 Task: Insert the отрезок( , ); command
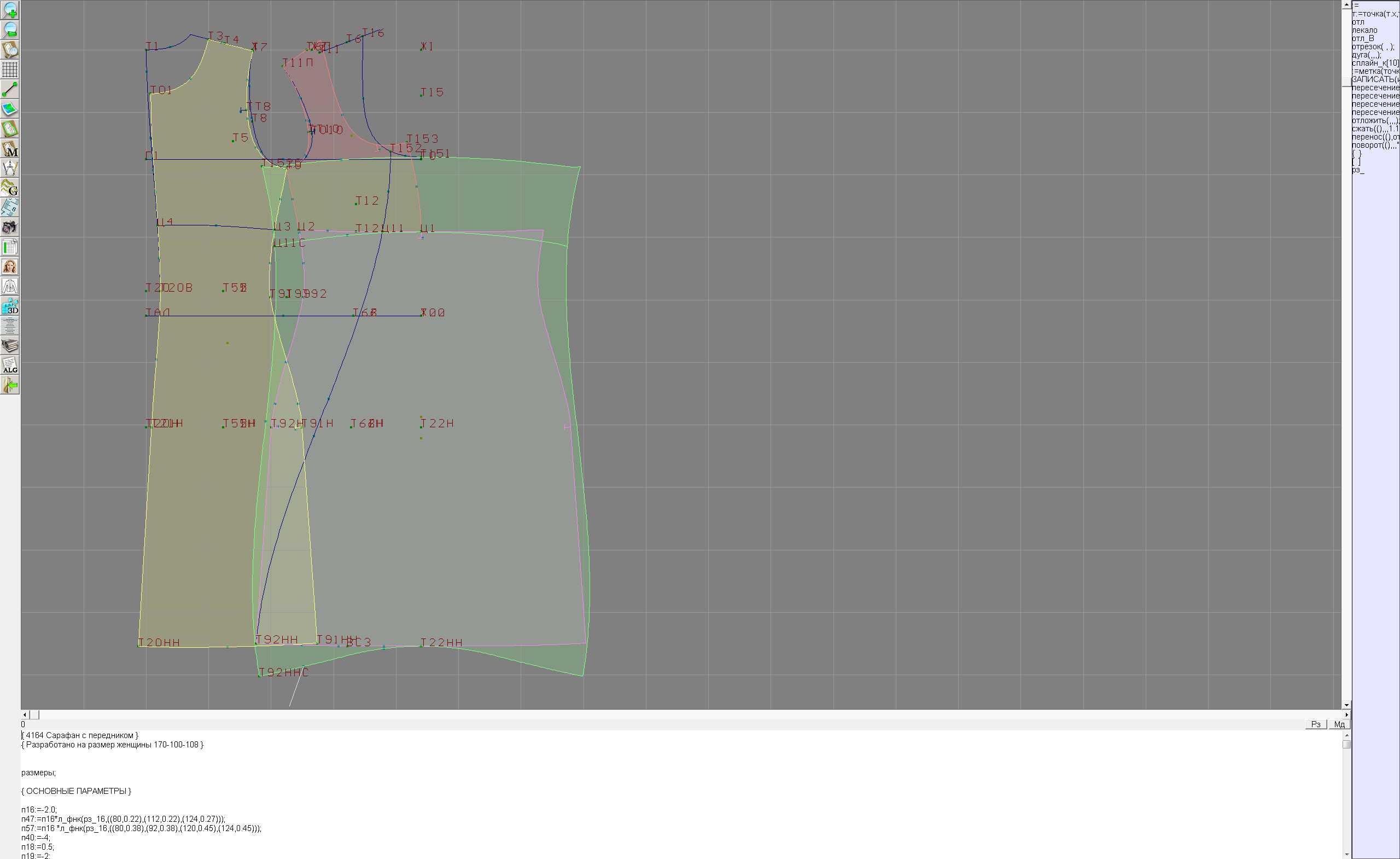pos(1373,47)
